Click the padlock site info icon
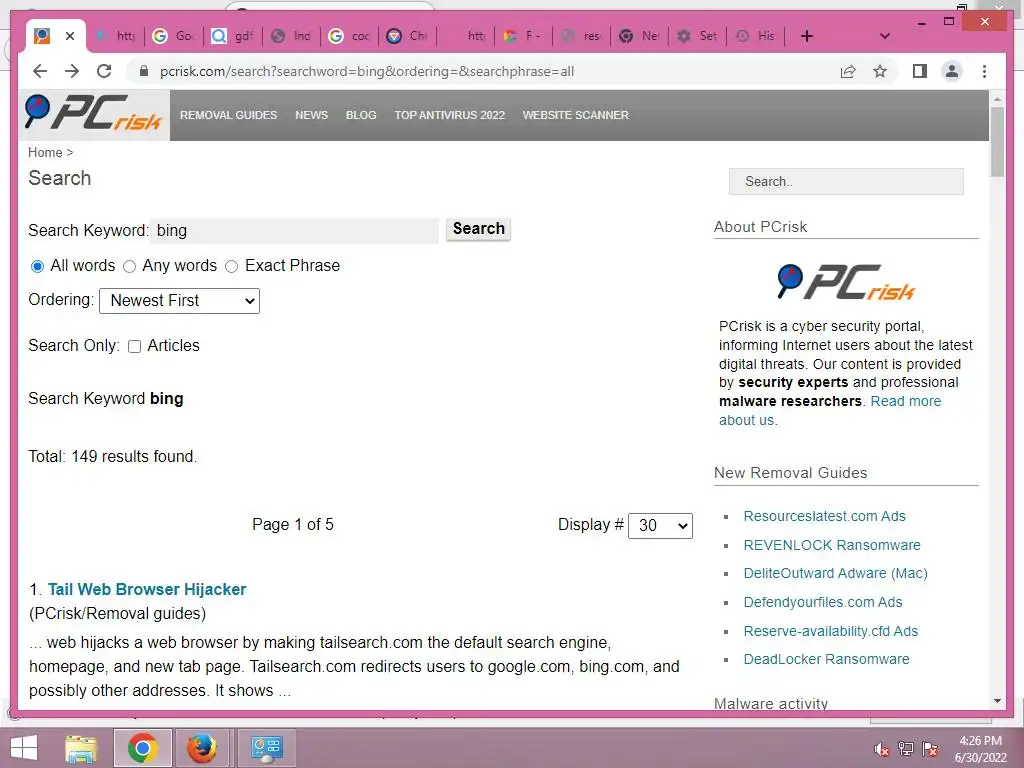1024x768 pixels. tap(144, 71)
